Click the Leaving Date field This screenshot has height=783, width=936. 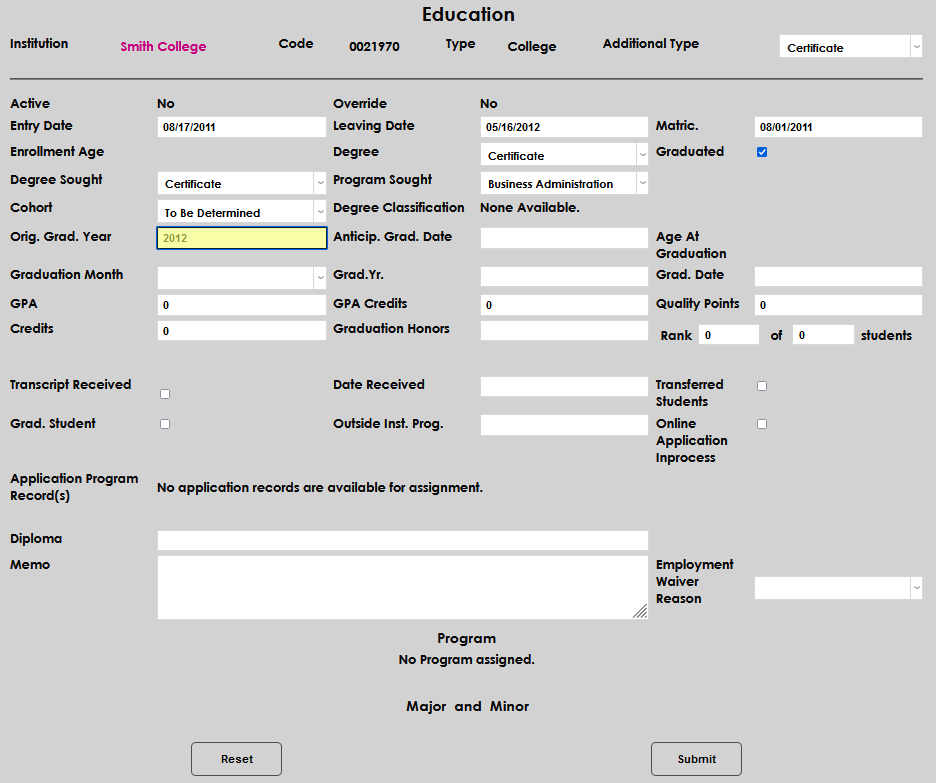coord(564,127)
